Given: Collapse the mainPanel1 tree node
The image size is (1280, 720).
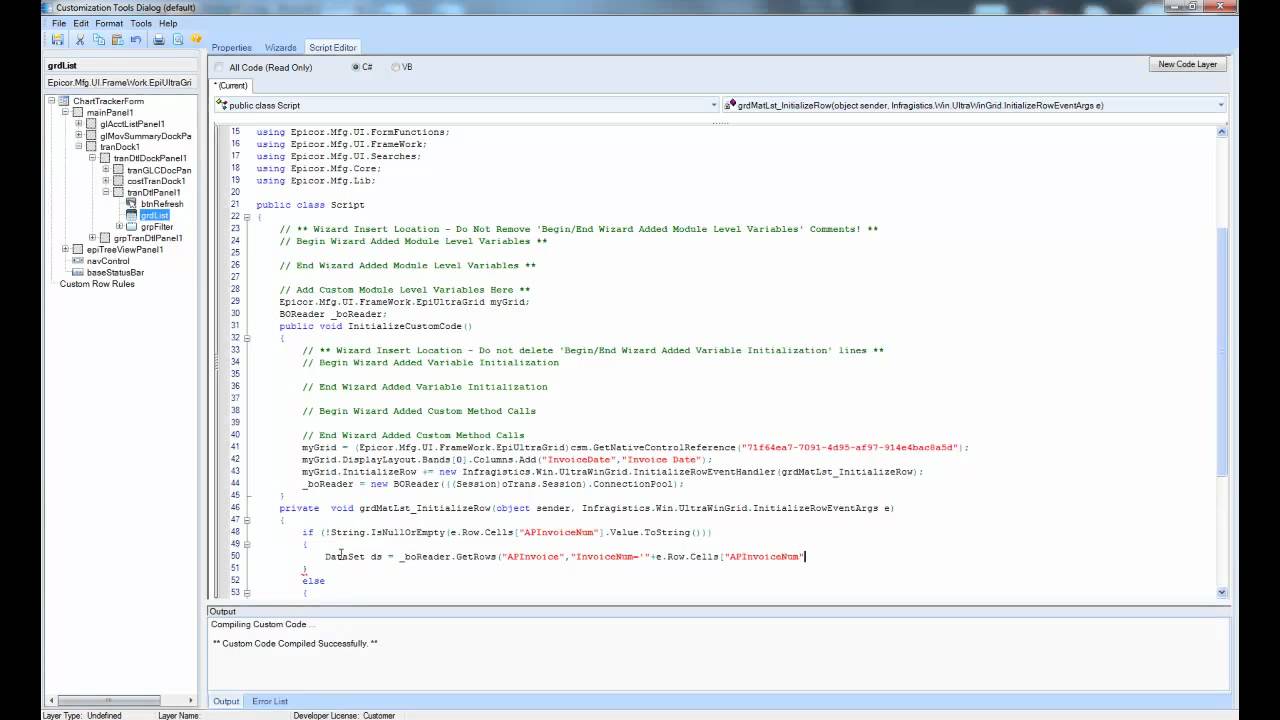Looking at the screenshot, I should tap(65, 113).
